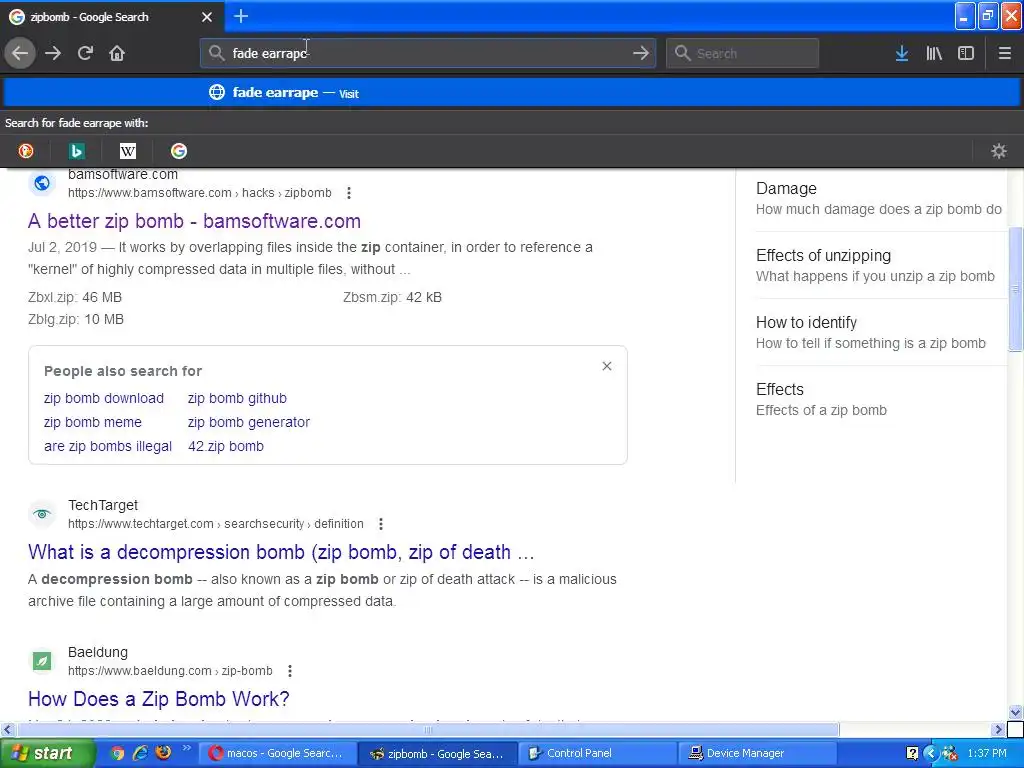Click the Baeldung site favicon

click(42, 661)
